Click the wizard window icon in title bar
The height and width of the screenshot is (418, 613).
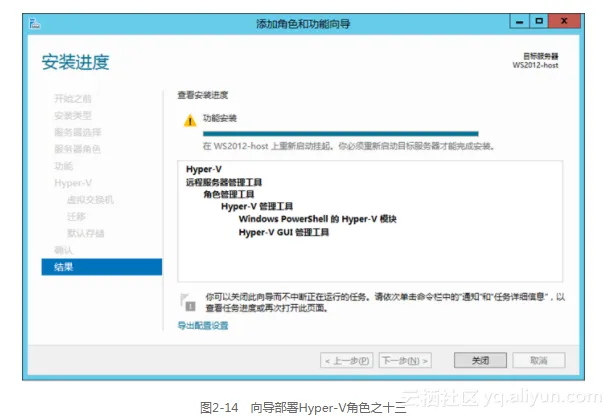[x=35, y=23]
